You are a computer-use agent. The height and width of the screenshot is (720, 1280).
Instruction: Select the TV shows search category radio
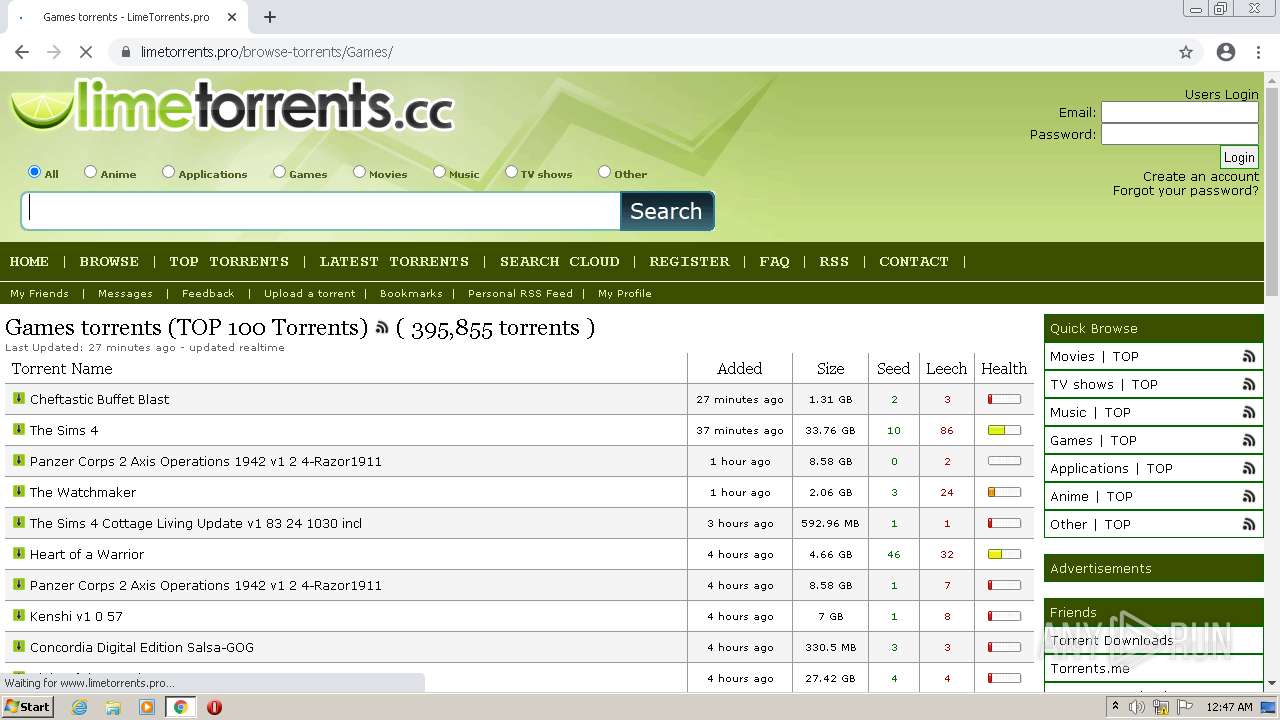(511, 172)
